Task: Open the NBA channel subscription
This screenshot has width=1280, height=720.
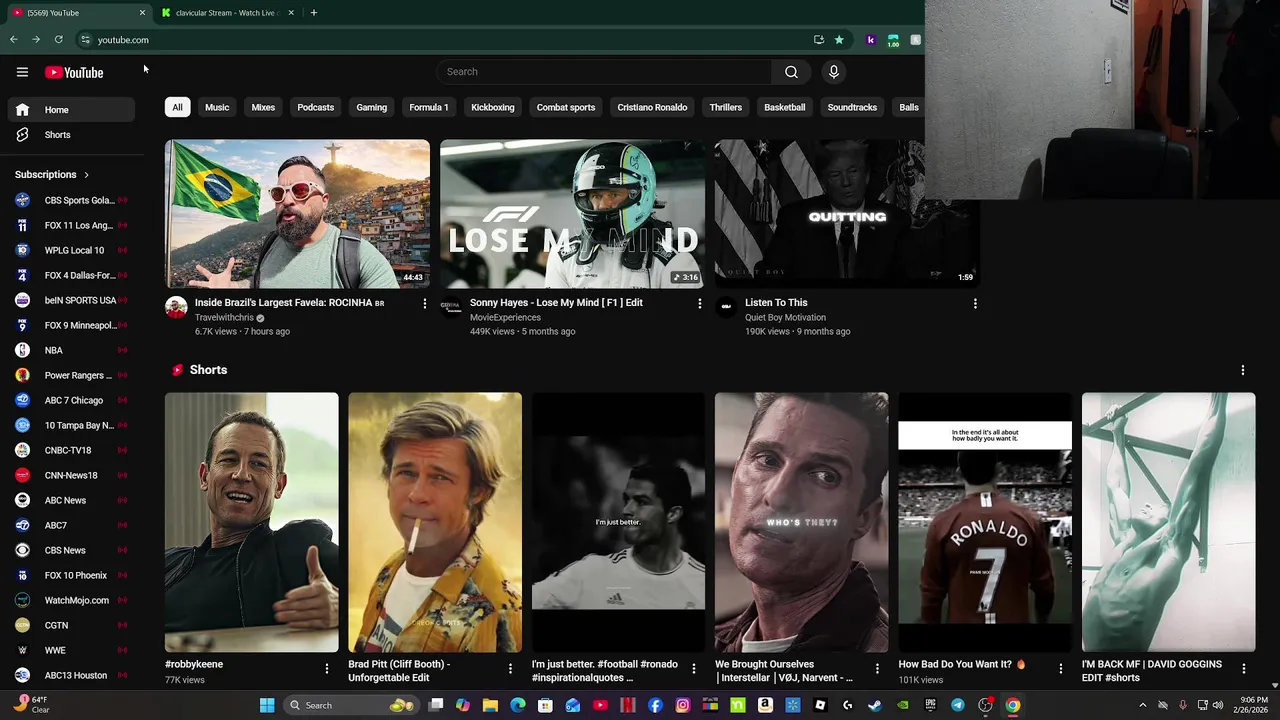Action: pos(70,350)
